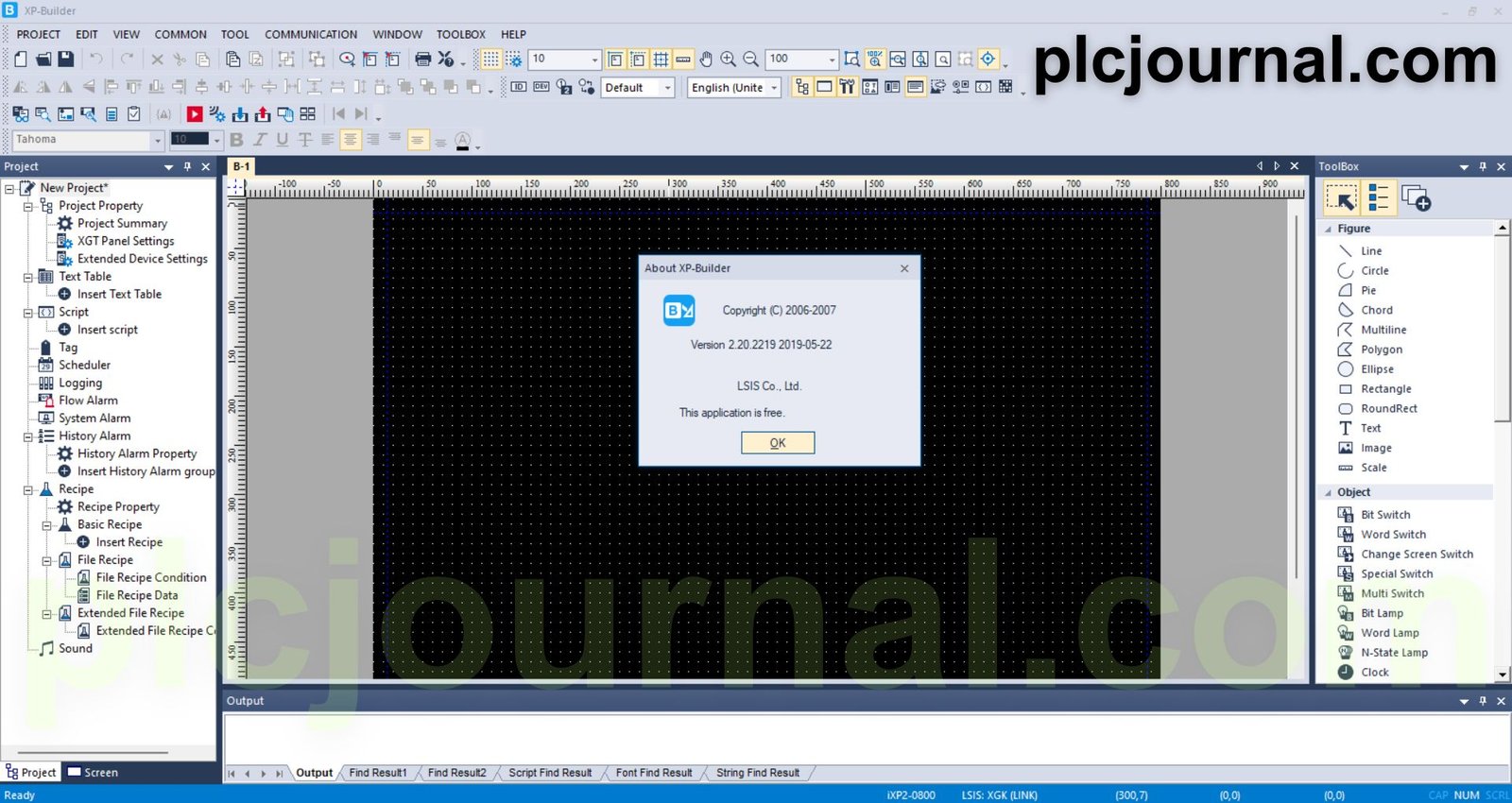
Task: Select the hand pan tool
Action: coord(705,59)
